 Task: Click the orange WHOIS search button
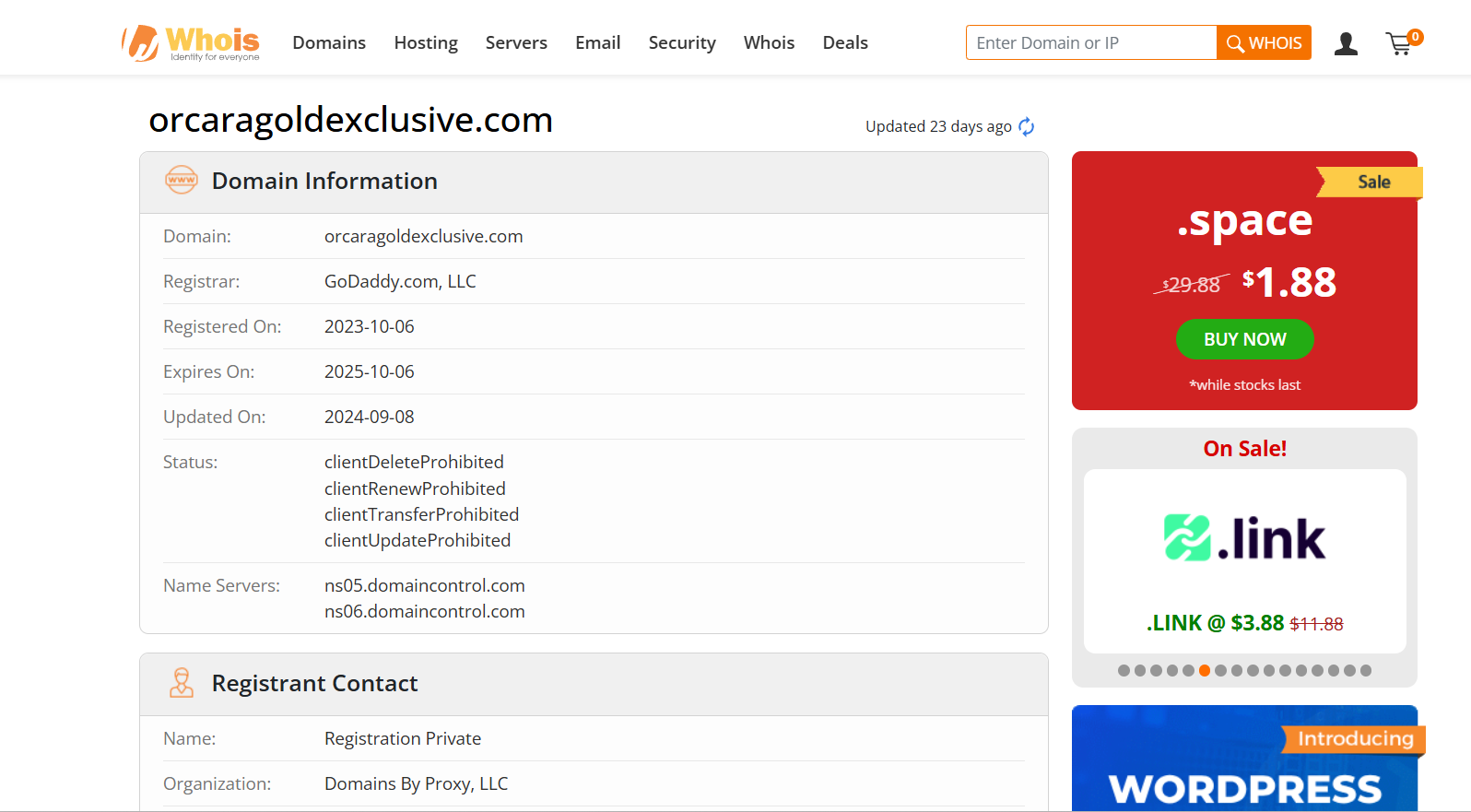coord(1264,42)
